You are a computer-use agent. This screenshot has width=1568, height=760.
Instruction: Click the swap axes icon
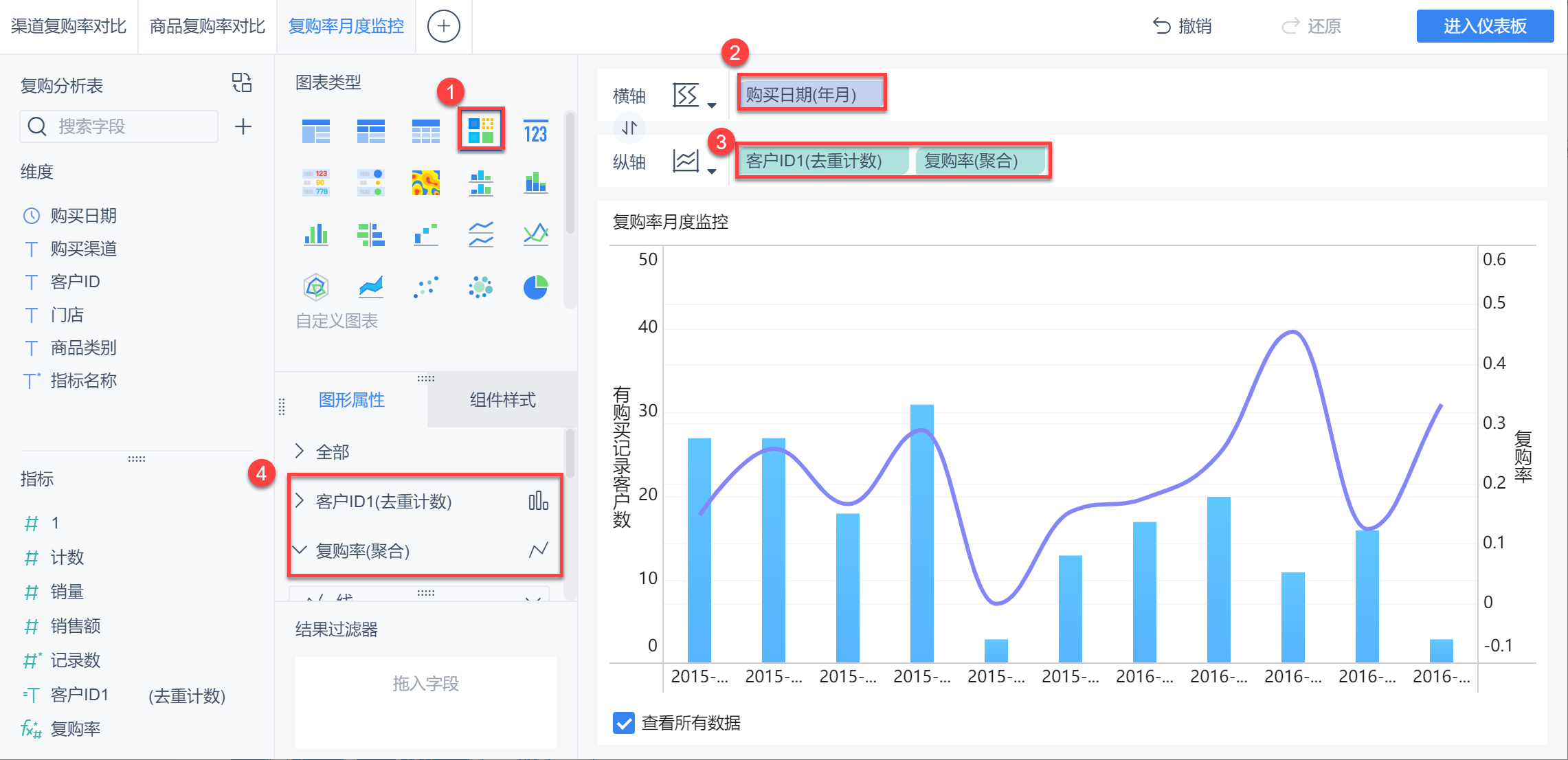tap(629, 128)
